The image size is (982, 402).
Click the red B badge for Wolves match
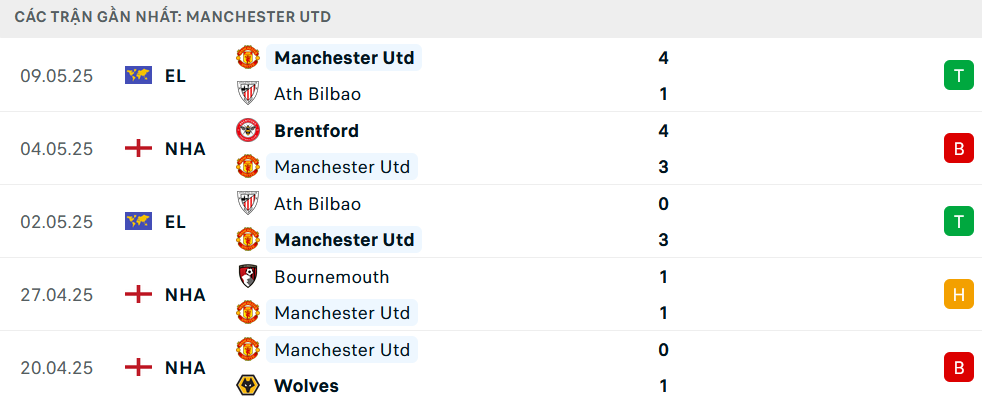(x=959, y=368)
